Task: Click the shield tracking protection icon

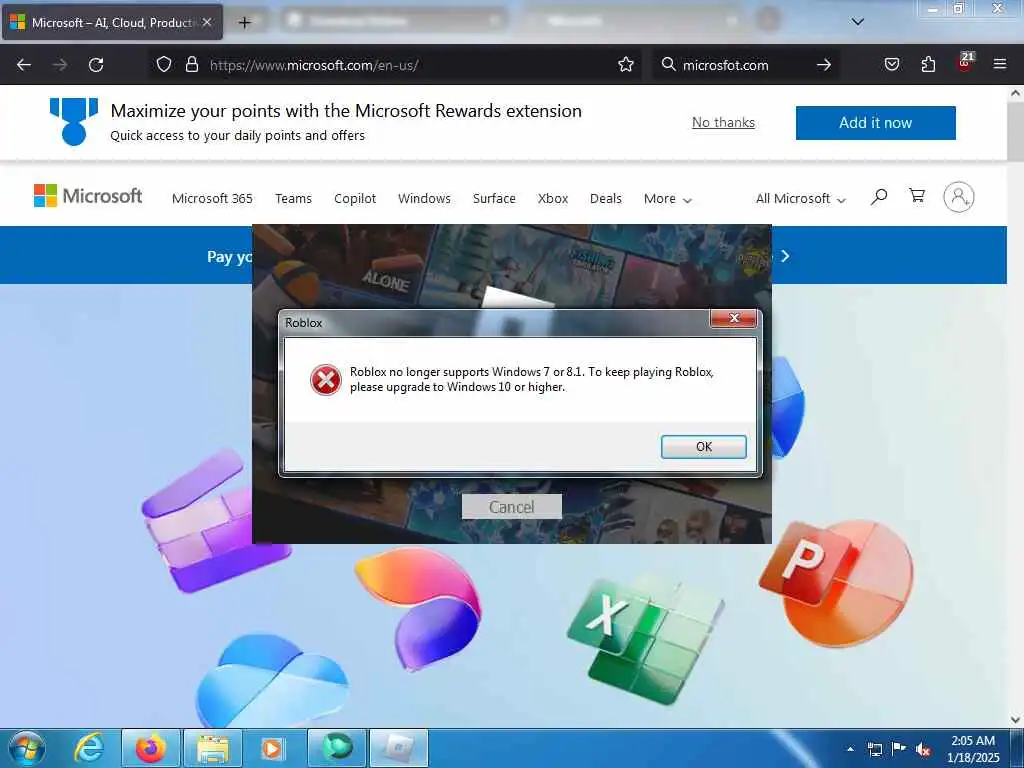Action: click(164, 64)
